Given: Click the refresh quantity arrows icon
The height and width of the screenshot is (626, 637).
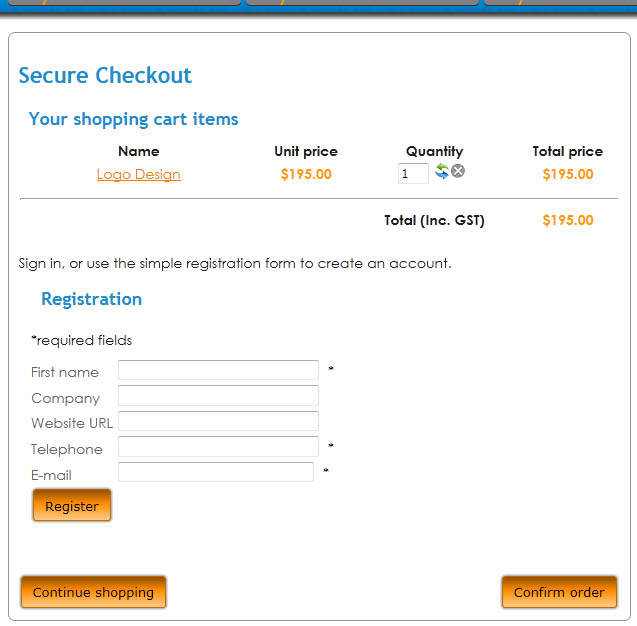Looking at the screenshot, I should 442,172.
